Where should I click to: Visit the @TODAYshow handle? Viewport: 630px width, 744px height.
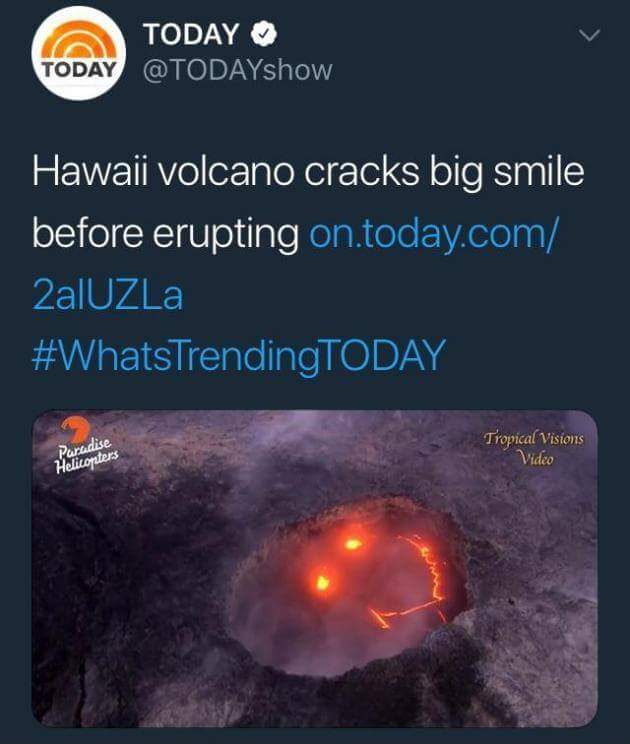coord(237,71)
